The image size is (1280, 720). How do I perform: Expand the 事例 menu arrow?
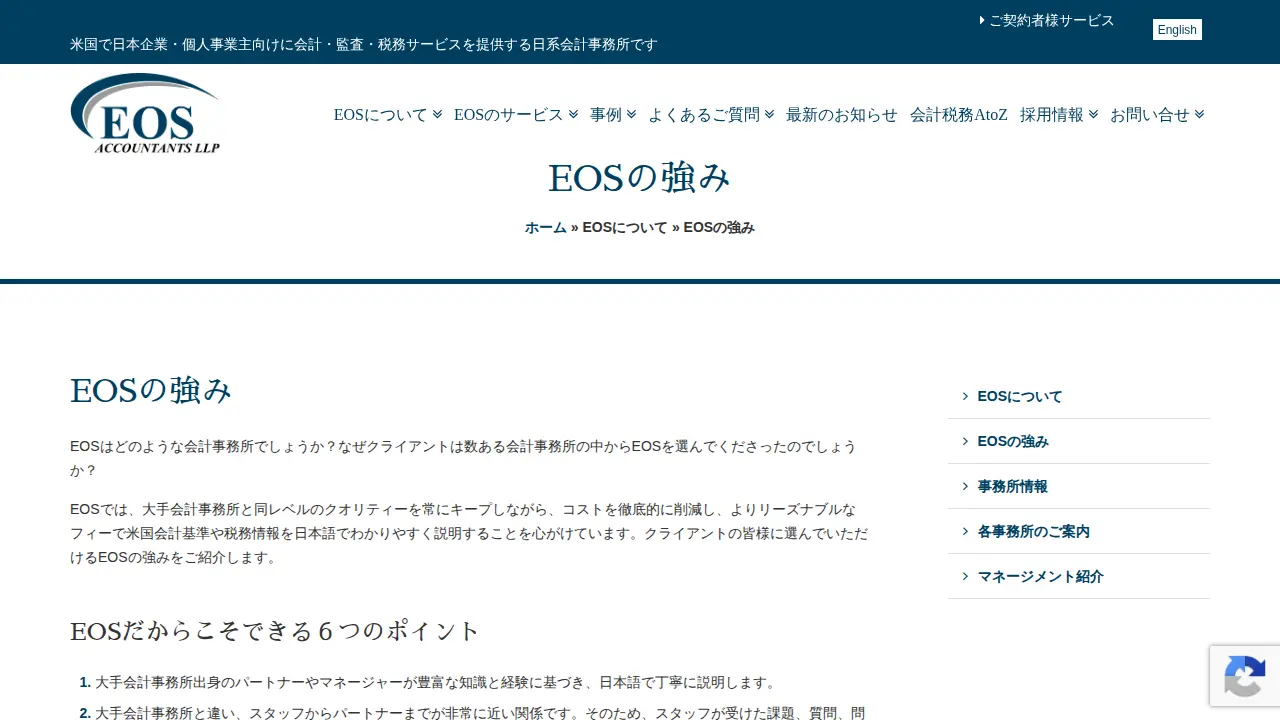[631, 114]
